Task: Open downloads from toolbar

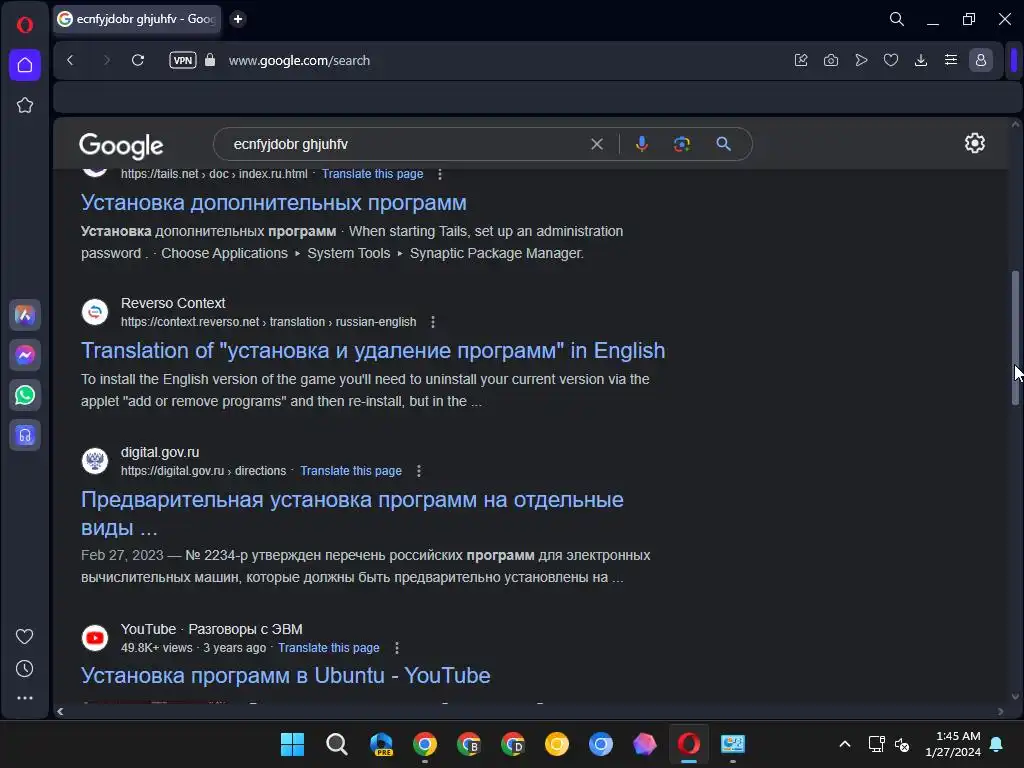Action: pyautogui.click(x=921, y=60)
